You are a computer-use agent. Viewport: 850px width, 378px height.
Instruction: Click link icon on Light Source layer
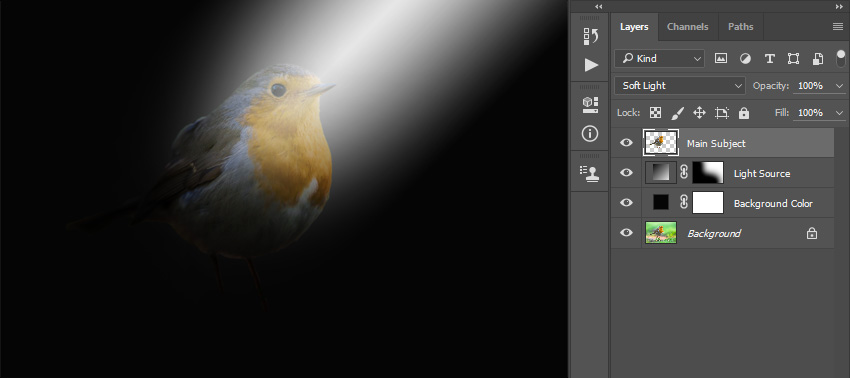click(x=684, y=172)
